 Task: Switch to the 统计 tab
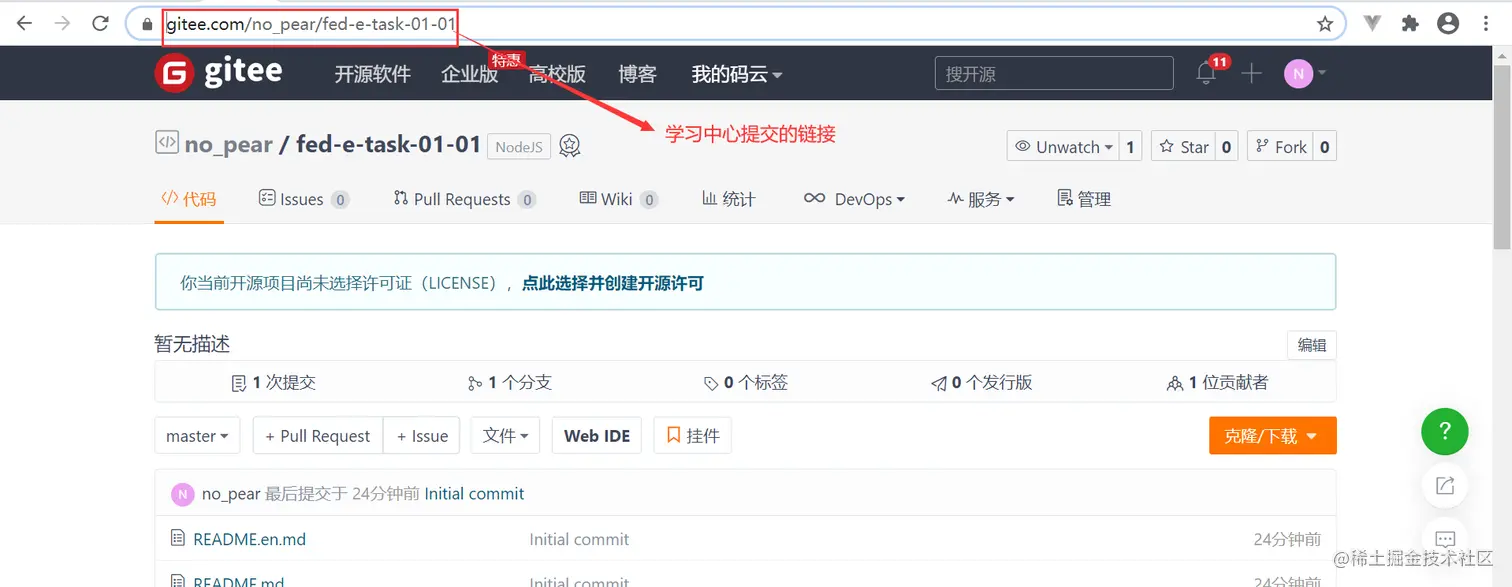pyautogui.click(x=728, y=199)
